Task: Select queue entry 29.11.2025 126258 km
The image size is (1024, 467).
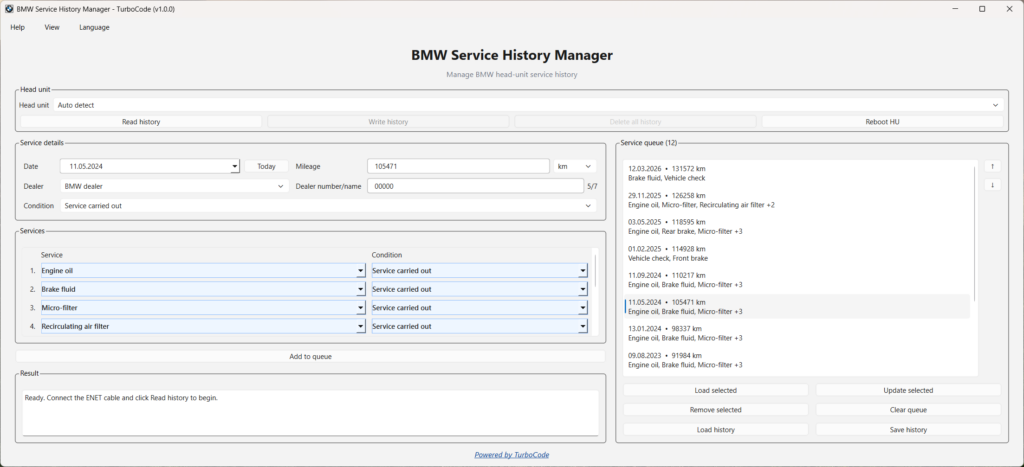Action: 796,200
